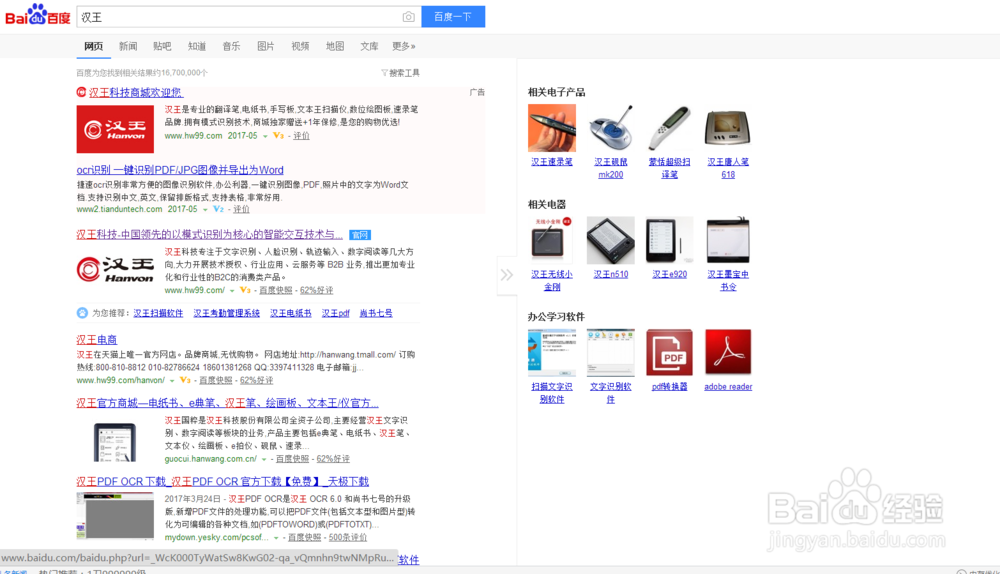Open 汉王科技-中国领先的以模式识别 official result
Screen dimensions: 1000x574
[x=209, y=235]
